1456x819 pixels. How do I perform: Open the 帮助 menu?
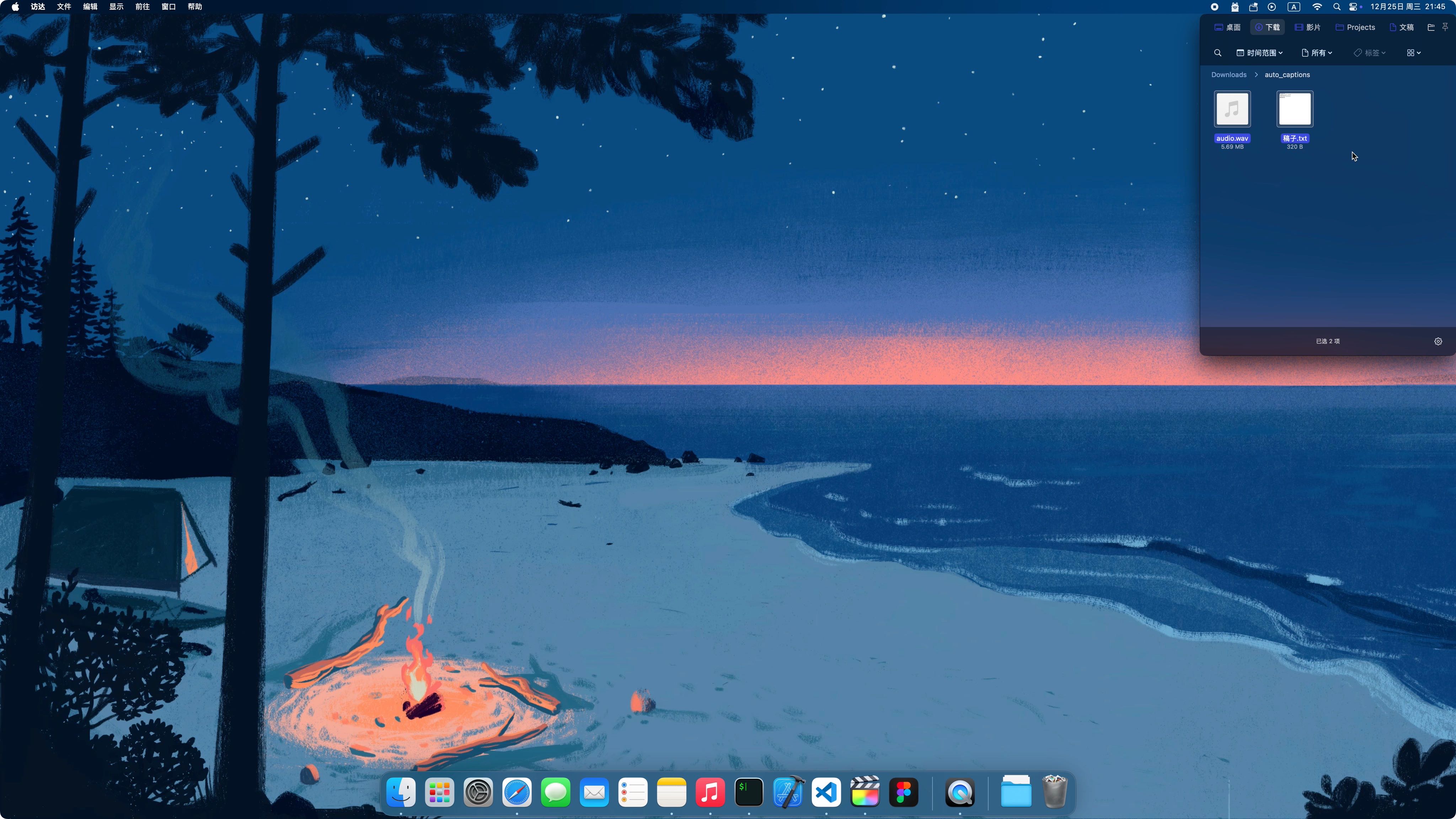pyautogui.click(x=194, y=7)
